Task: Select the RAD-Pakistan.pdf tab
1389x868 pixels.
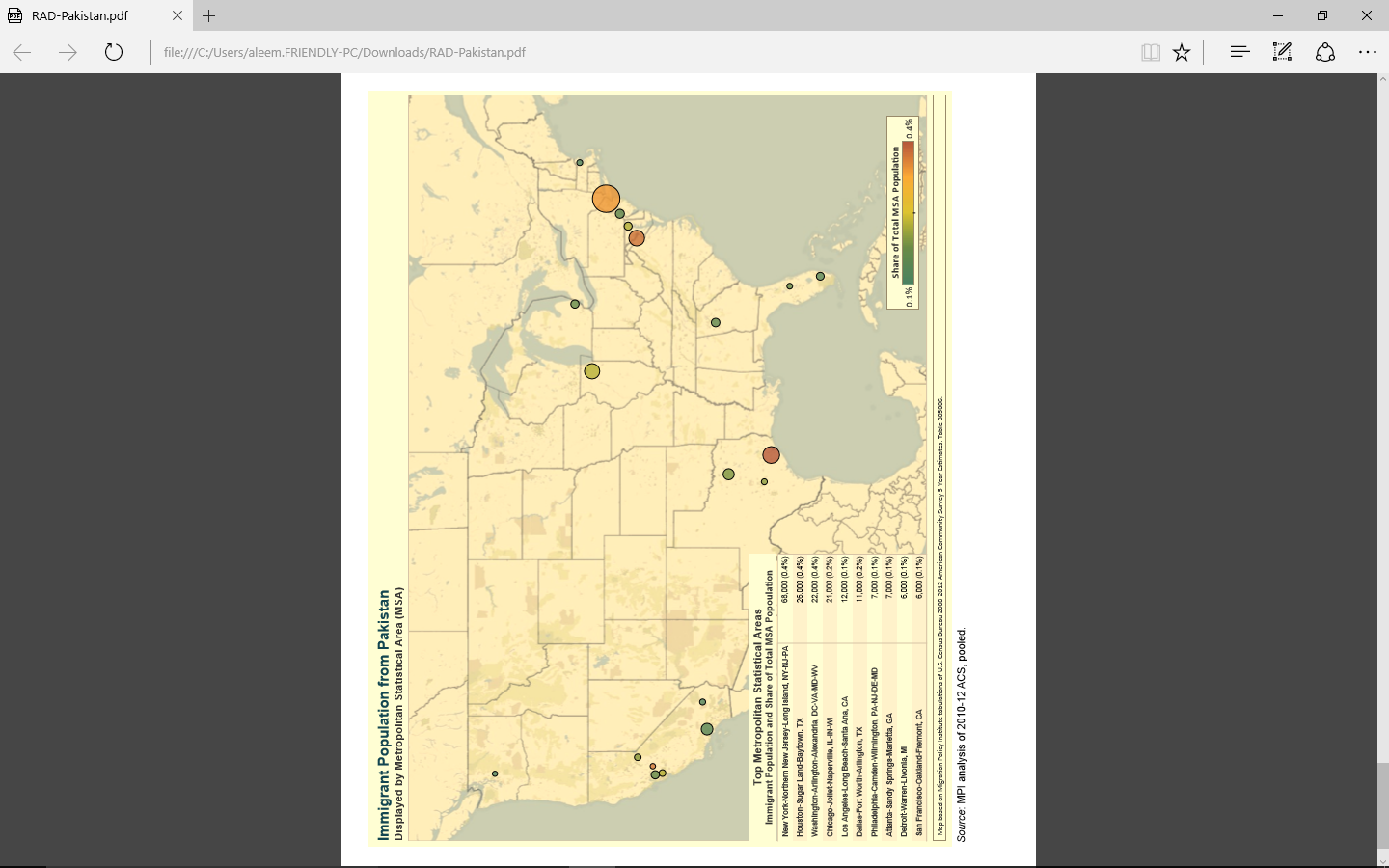Action: (x=96, y=15)
